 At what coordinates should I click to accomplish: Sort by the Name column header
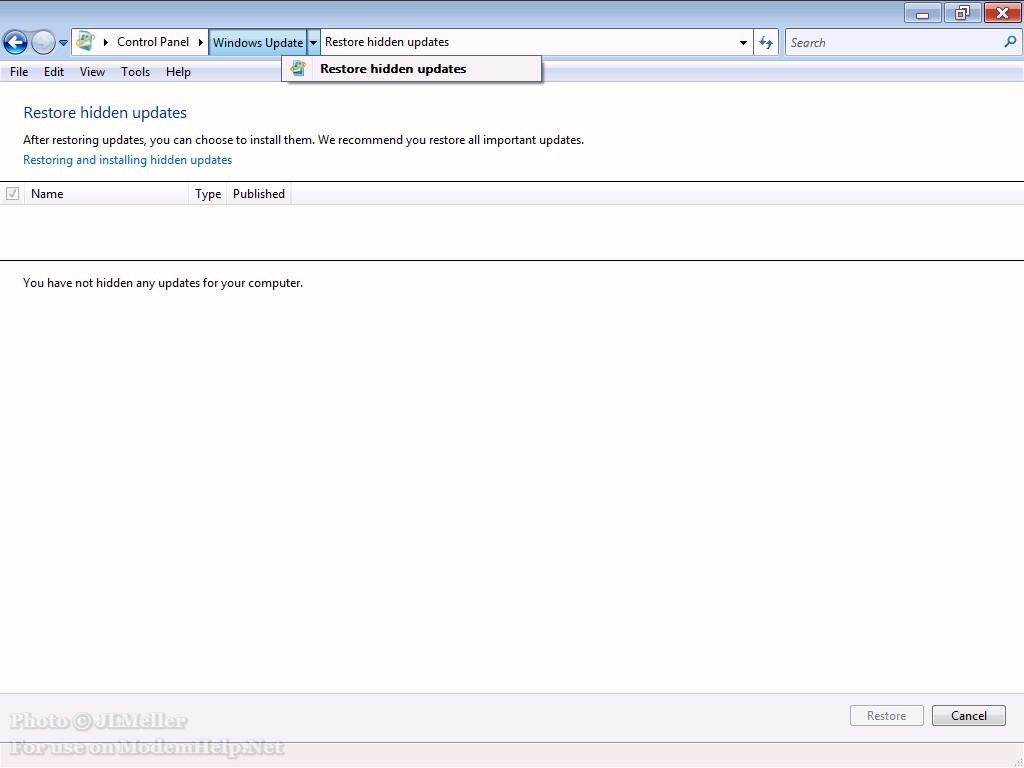click(x=107, y=194)
